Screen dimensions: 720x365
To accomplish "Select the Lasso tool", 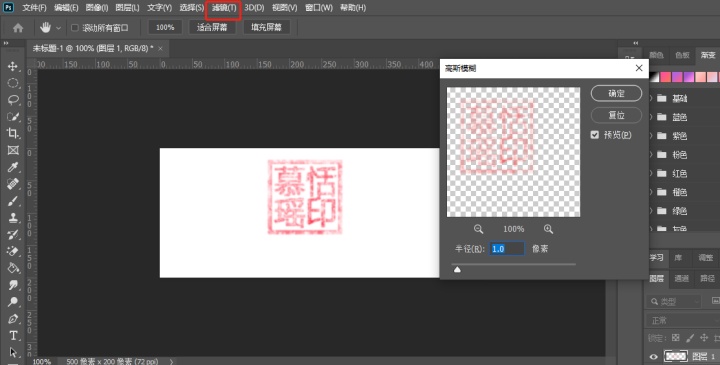I will (13, 100).
